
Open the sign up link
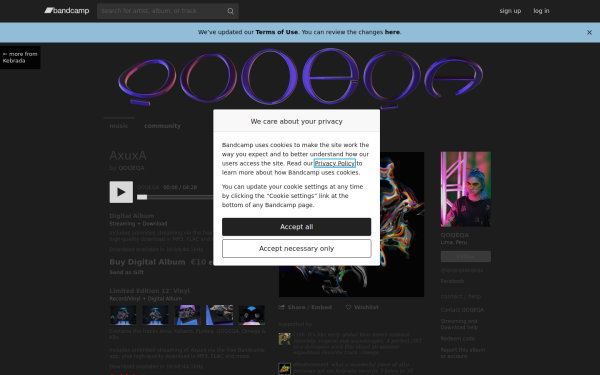(510, 11)
